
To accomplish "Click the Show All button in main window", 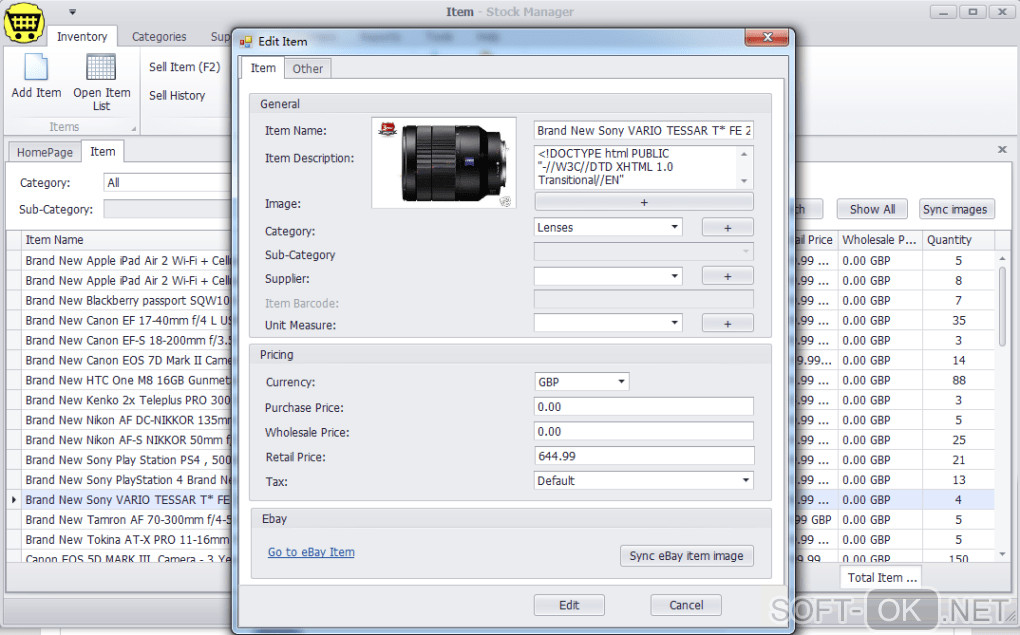I will 872,209.
